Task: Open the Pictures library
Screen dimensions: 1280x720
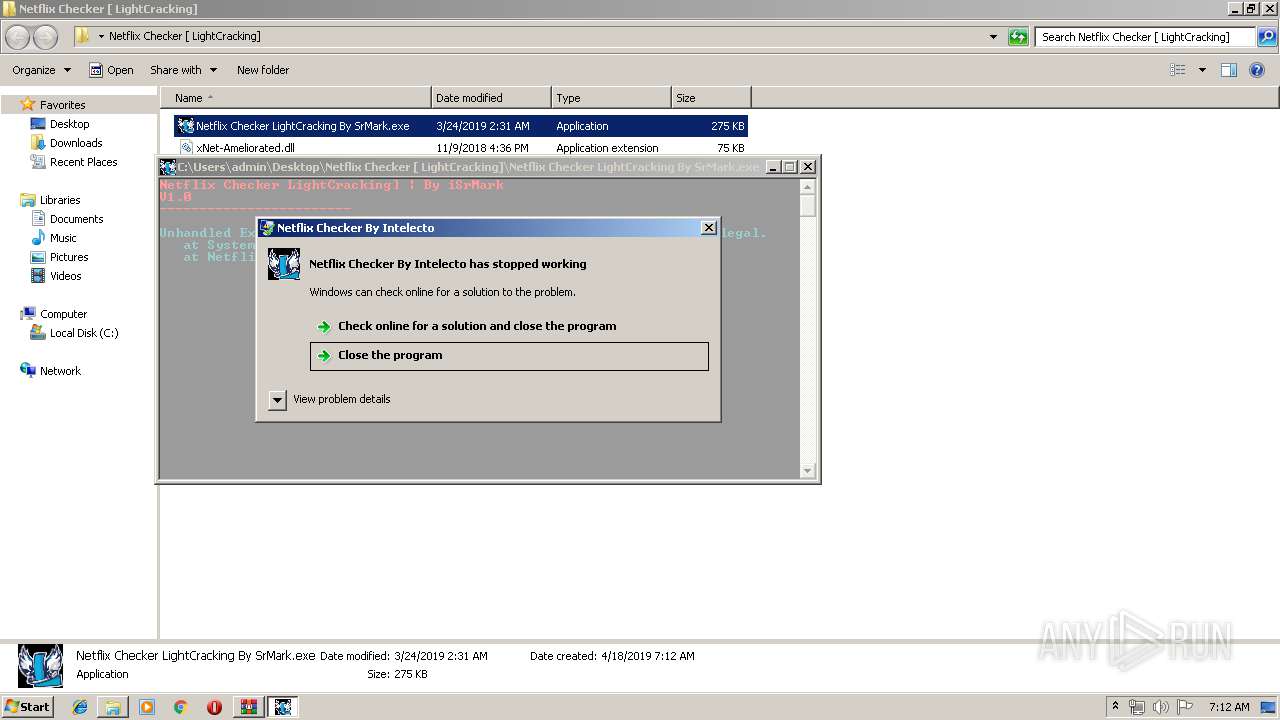Action: (69, 257)
